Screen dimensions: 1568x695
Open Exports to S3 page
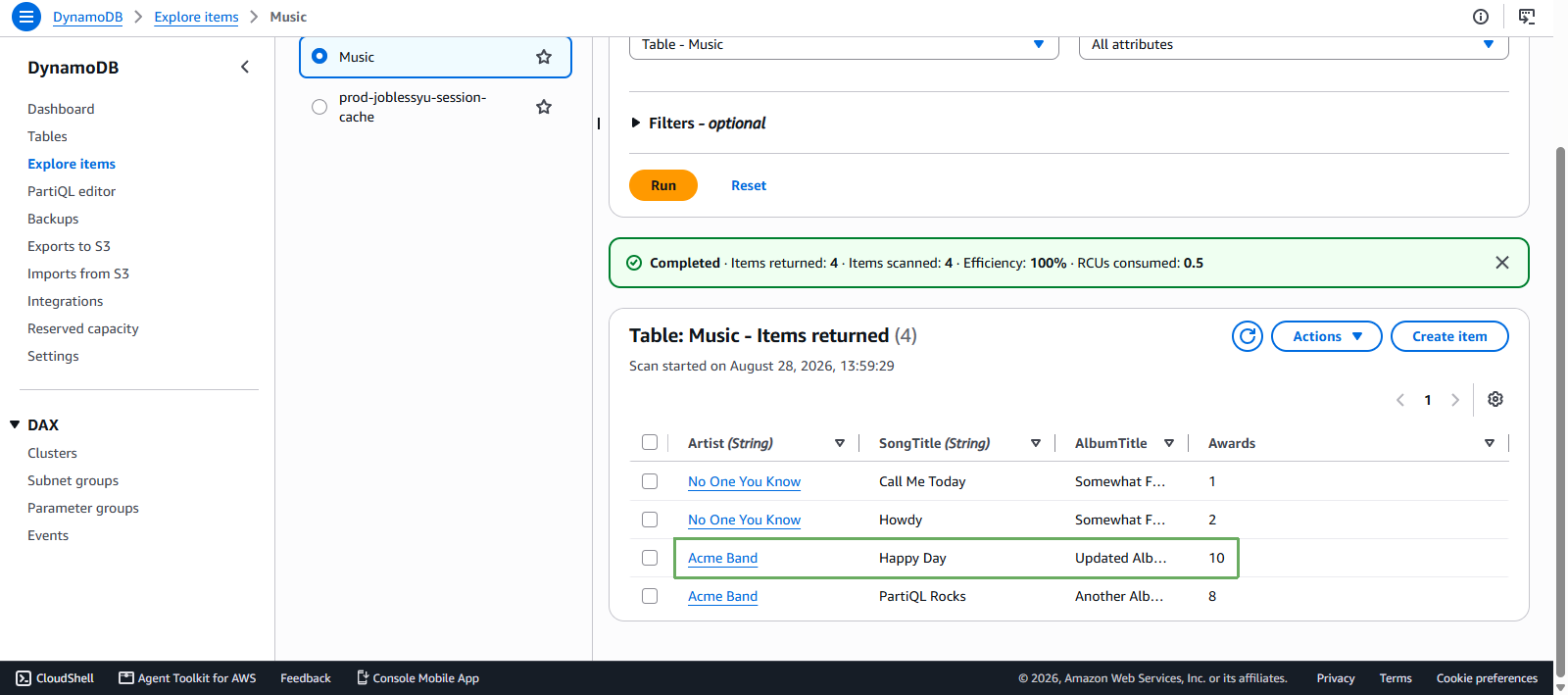(x=69, y=246)
